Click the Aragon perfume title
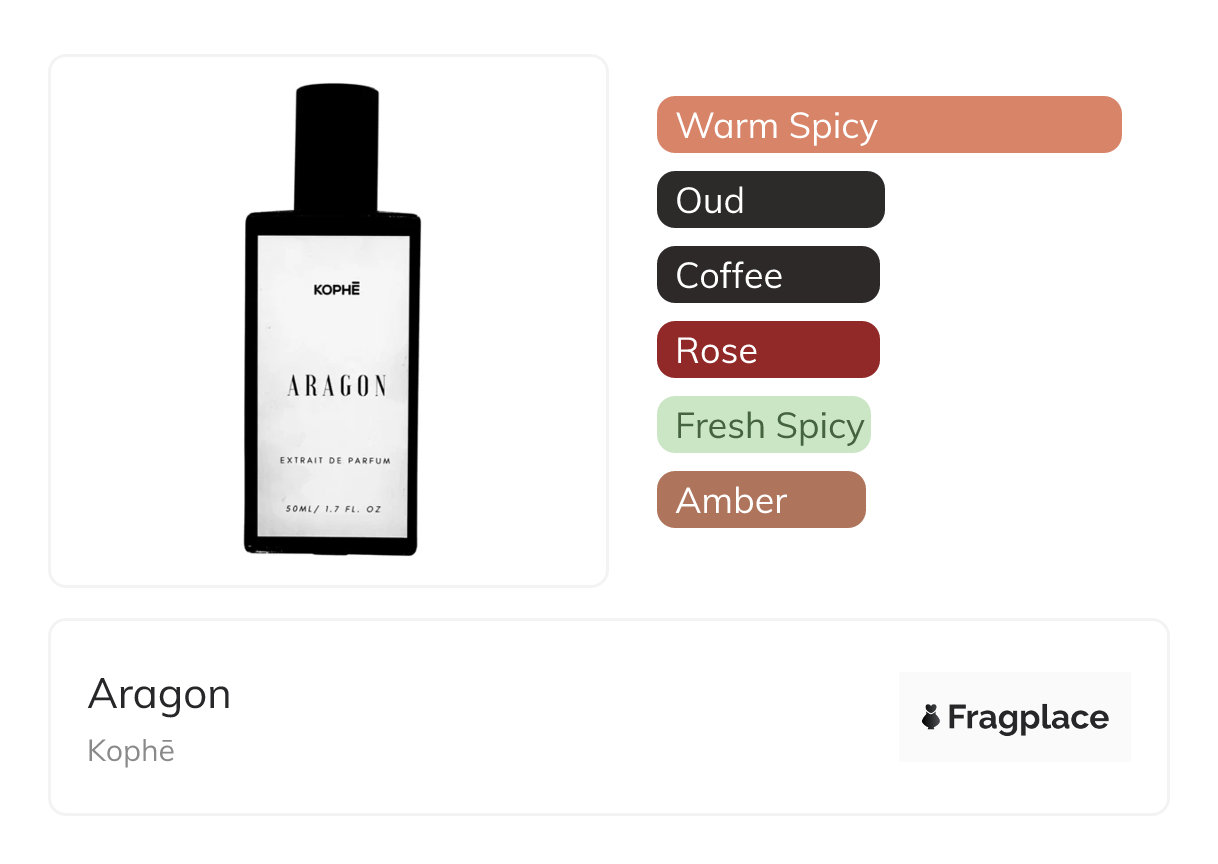Screen dimensions: 1218x864 tap(159, 694)
